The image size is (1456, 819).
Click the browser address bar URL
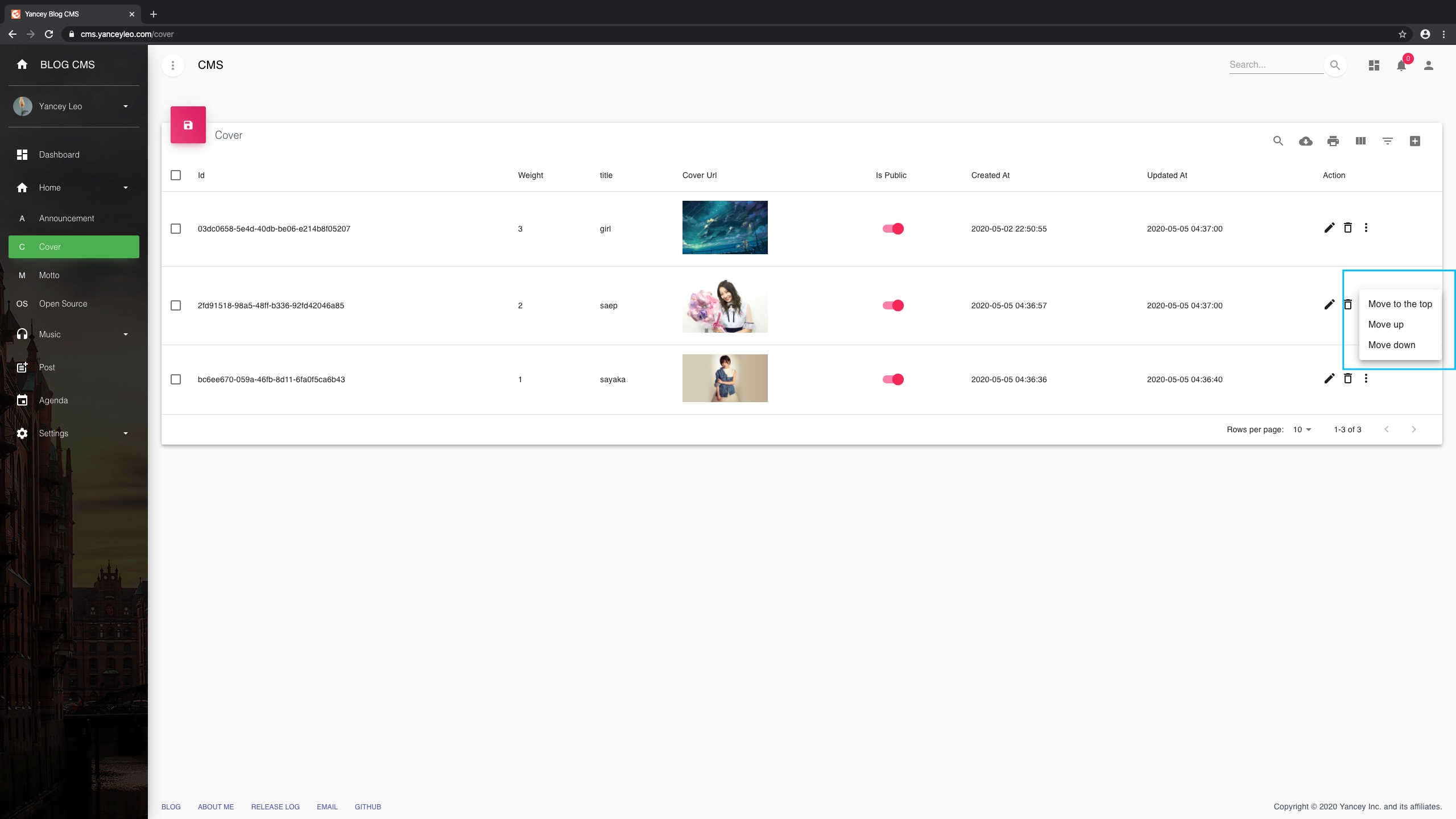[x=127, y=34]
